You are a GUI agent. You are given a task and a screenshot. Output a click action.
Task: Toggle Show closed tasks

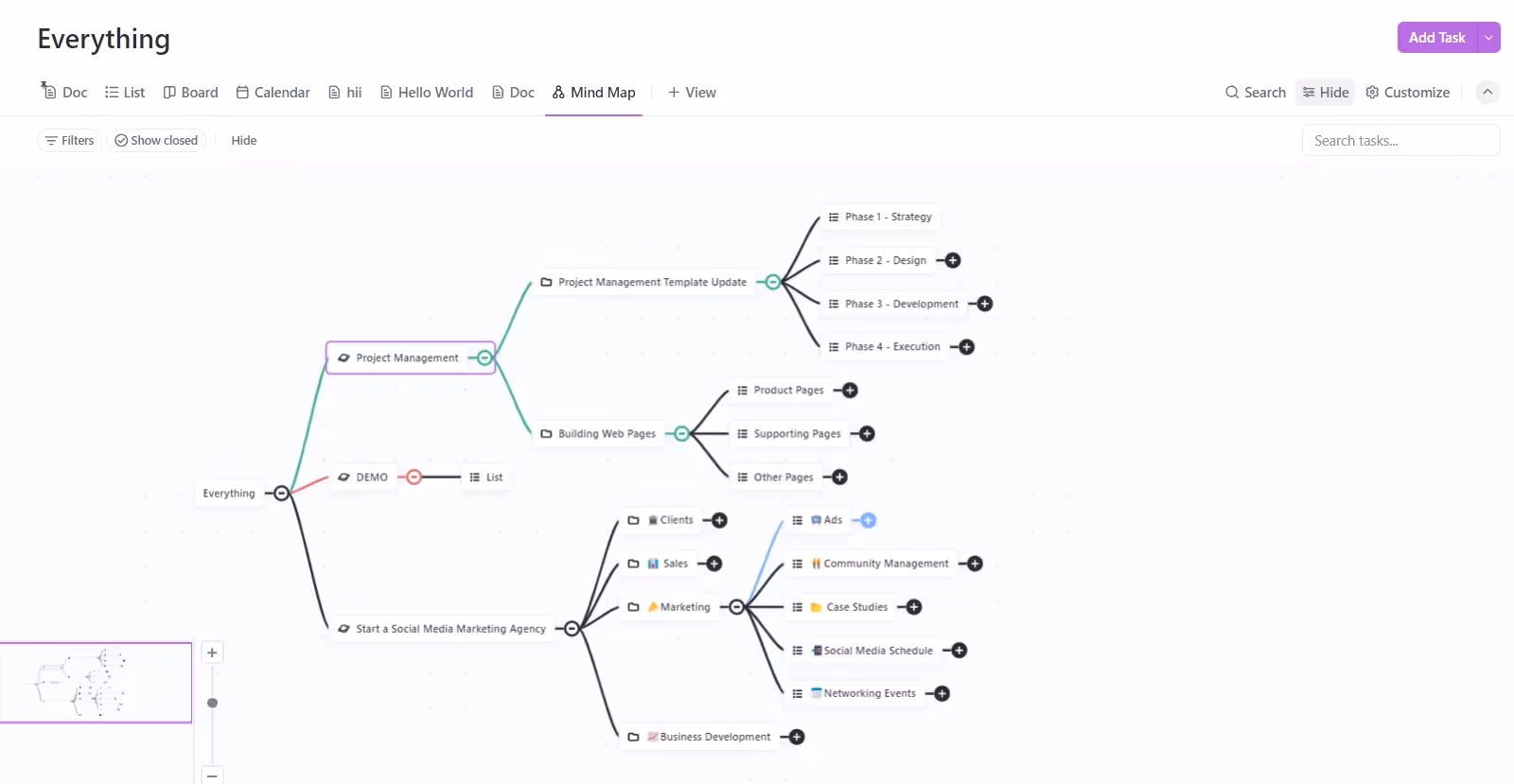[x=156, y=140]
